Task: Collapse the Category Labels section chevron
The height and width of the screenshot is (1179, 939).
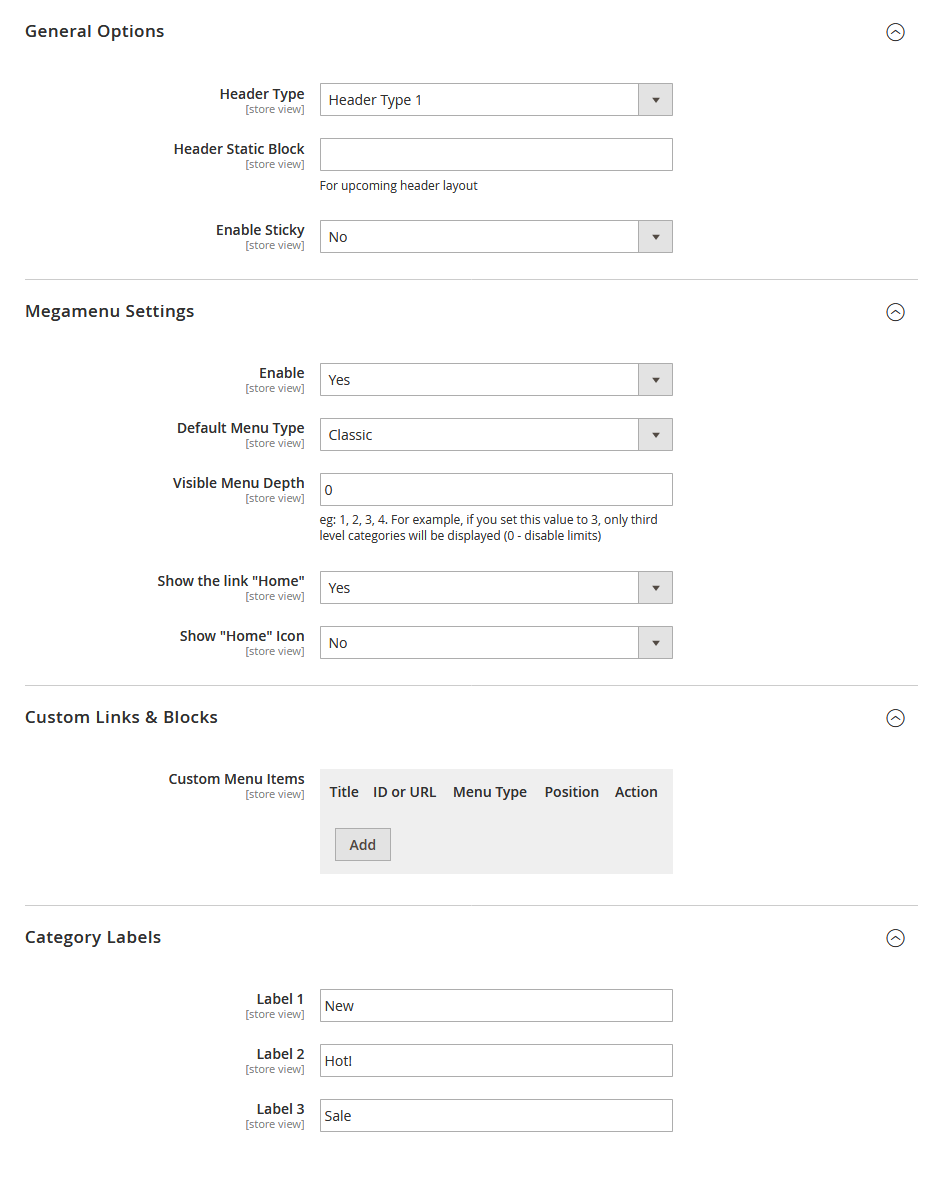Action: pyautogui.click(x=895, y=938)
